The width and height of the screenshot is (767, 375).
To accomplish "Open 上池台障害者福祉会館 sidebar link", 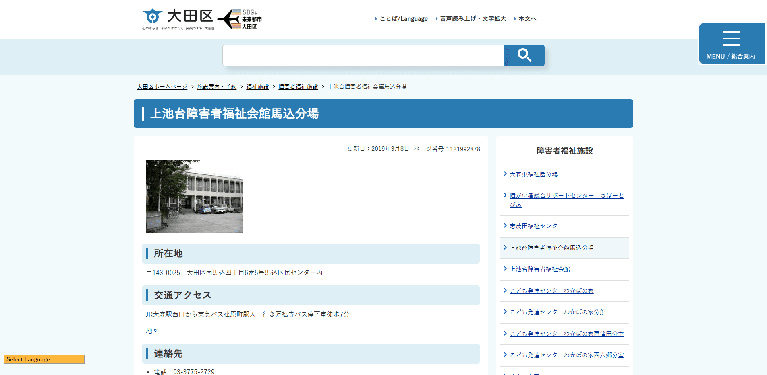I will click(x=540, y=269).
